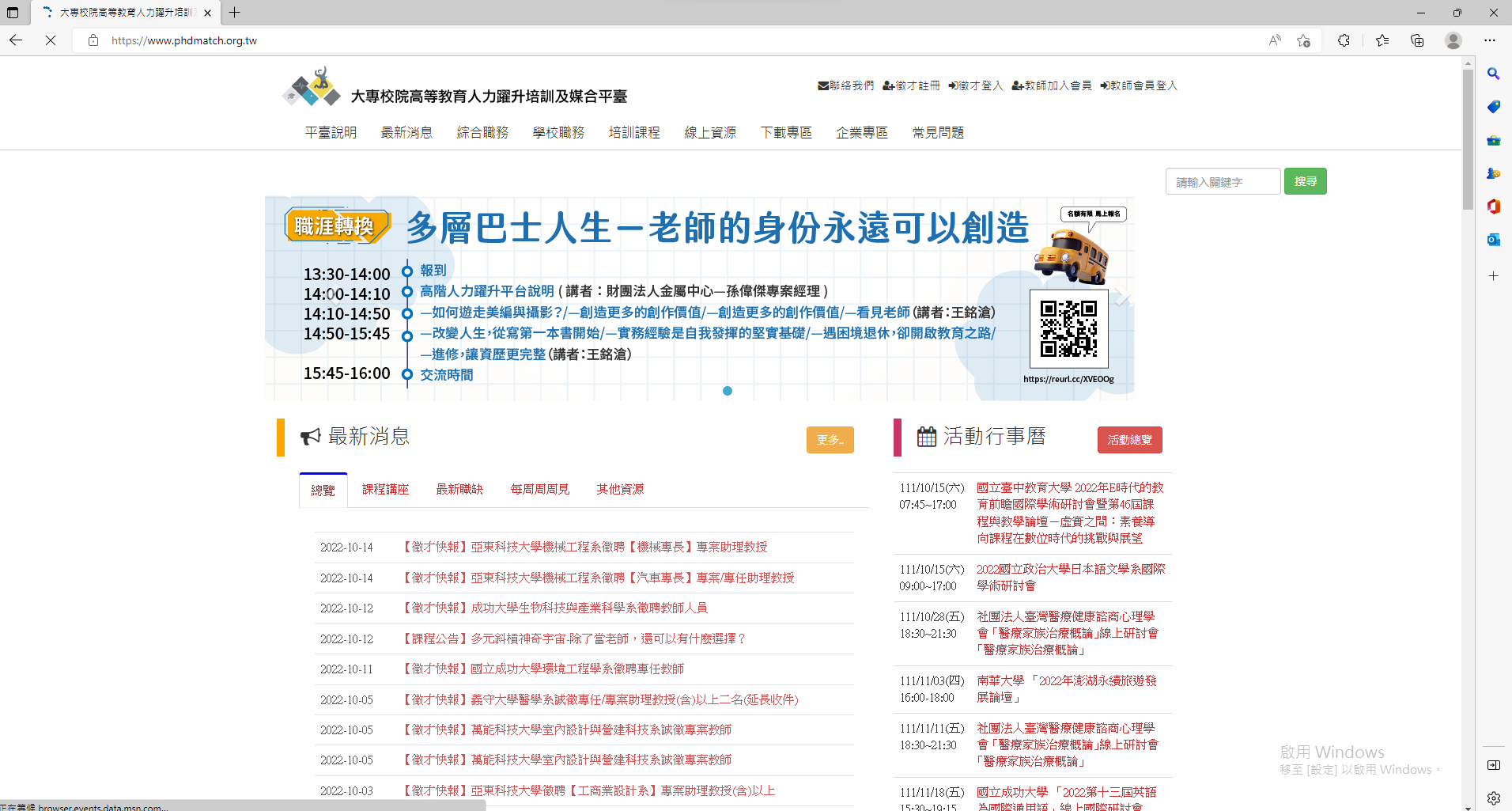Open 成功大學生物科技與產業科學系 news
This screenshot has width=1512, height=811.
[x=554, y=608]
